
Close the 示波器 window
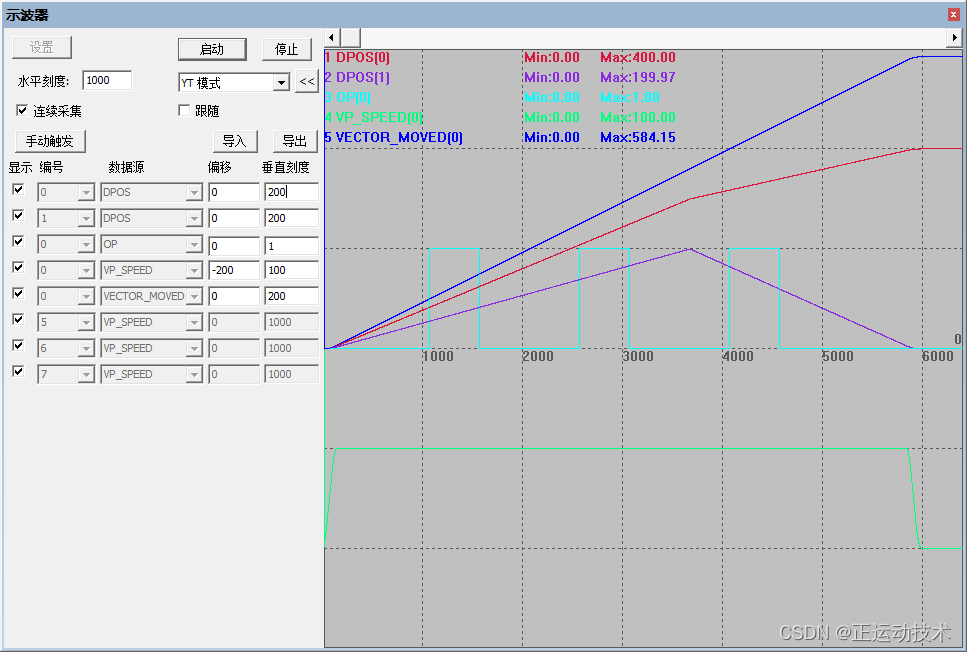tap(953, 14)
